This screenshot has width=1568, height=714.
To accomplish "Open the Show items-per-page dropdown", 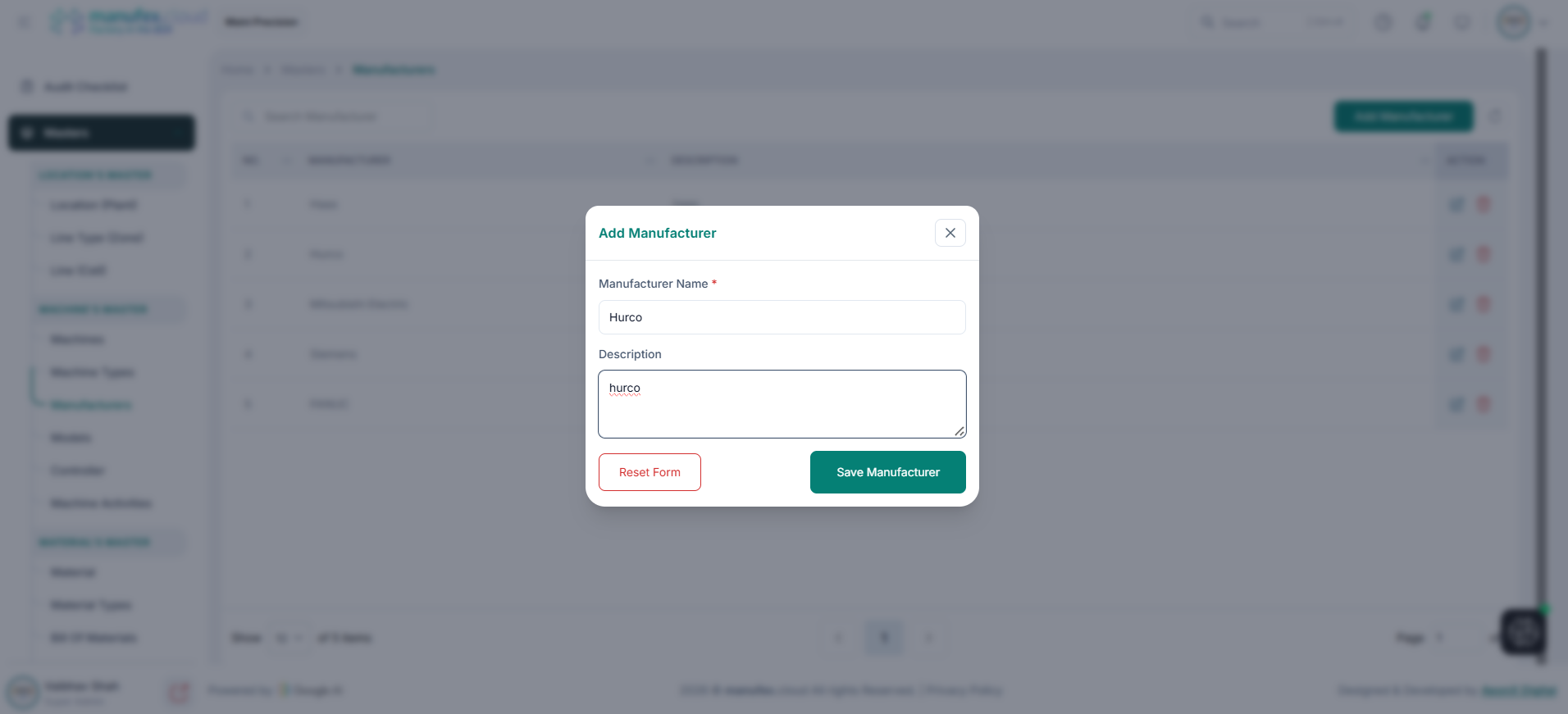I will click(289, 638).
